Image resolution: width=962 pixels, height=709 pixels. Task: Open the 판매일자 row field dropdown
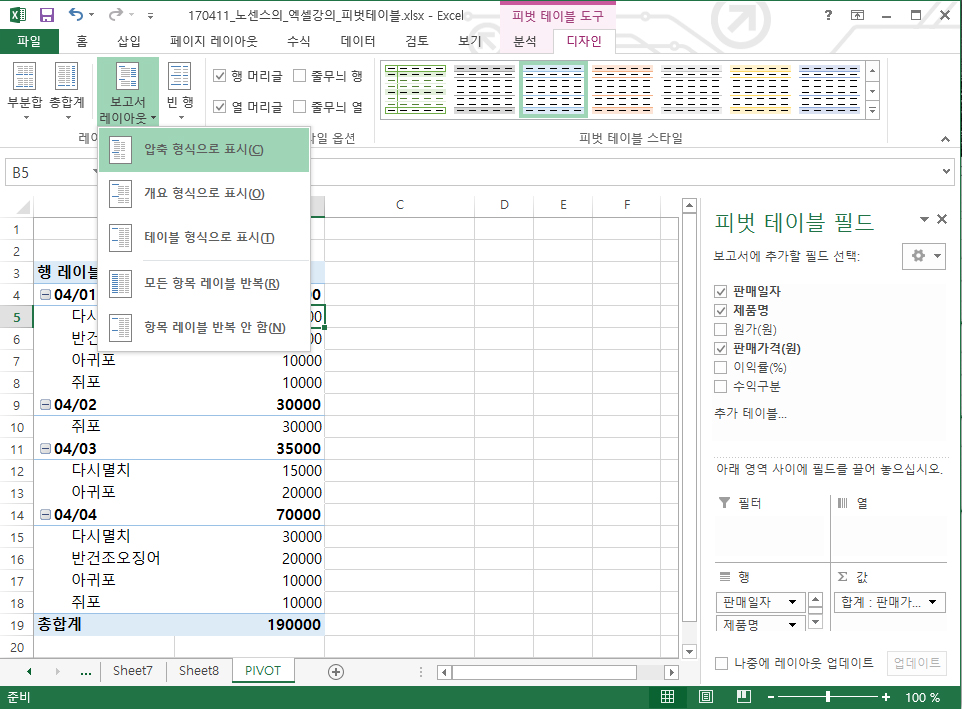(792, 602)
